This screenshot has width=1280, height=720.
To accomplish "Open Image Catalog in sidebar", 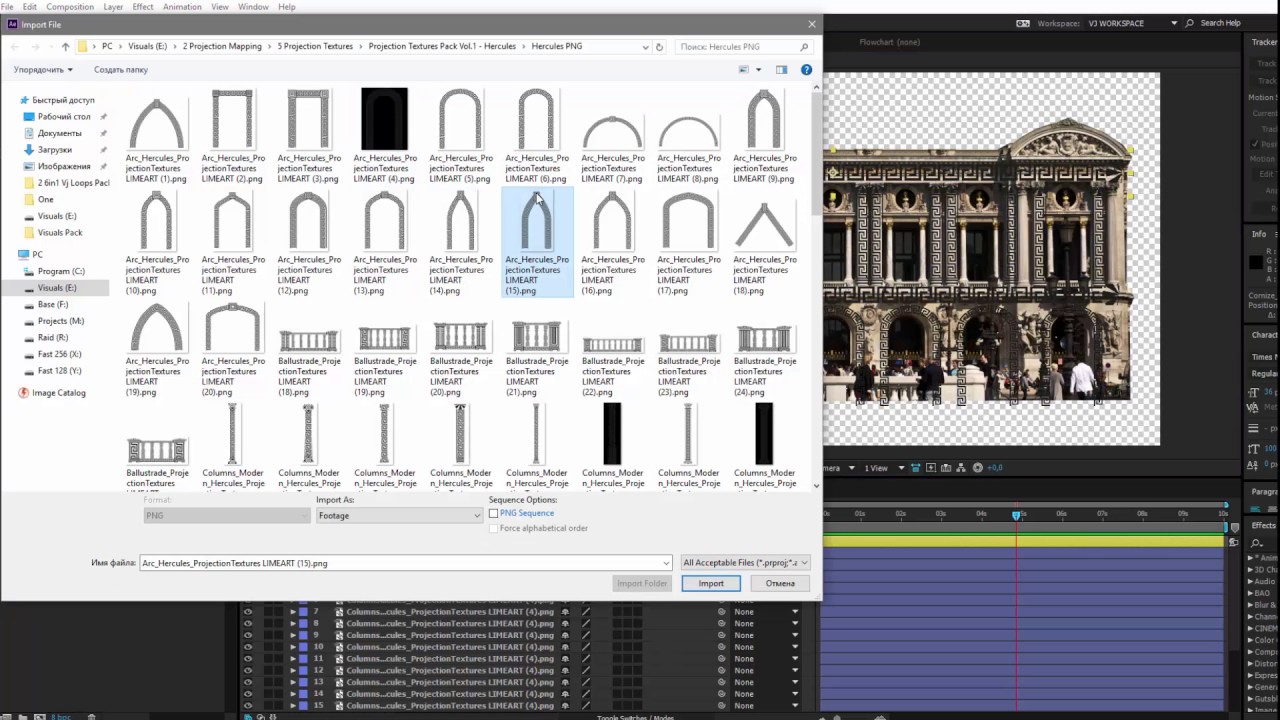I will click(58, 393).
